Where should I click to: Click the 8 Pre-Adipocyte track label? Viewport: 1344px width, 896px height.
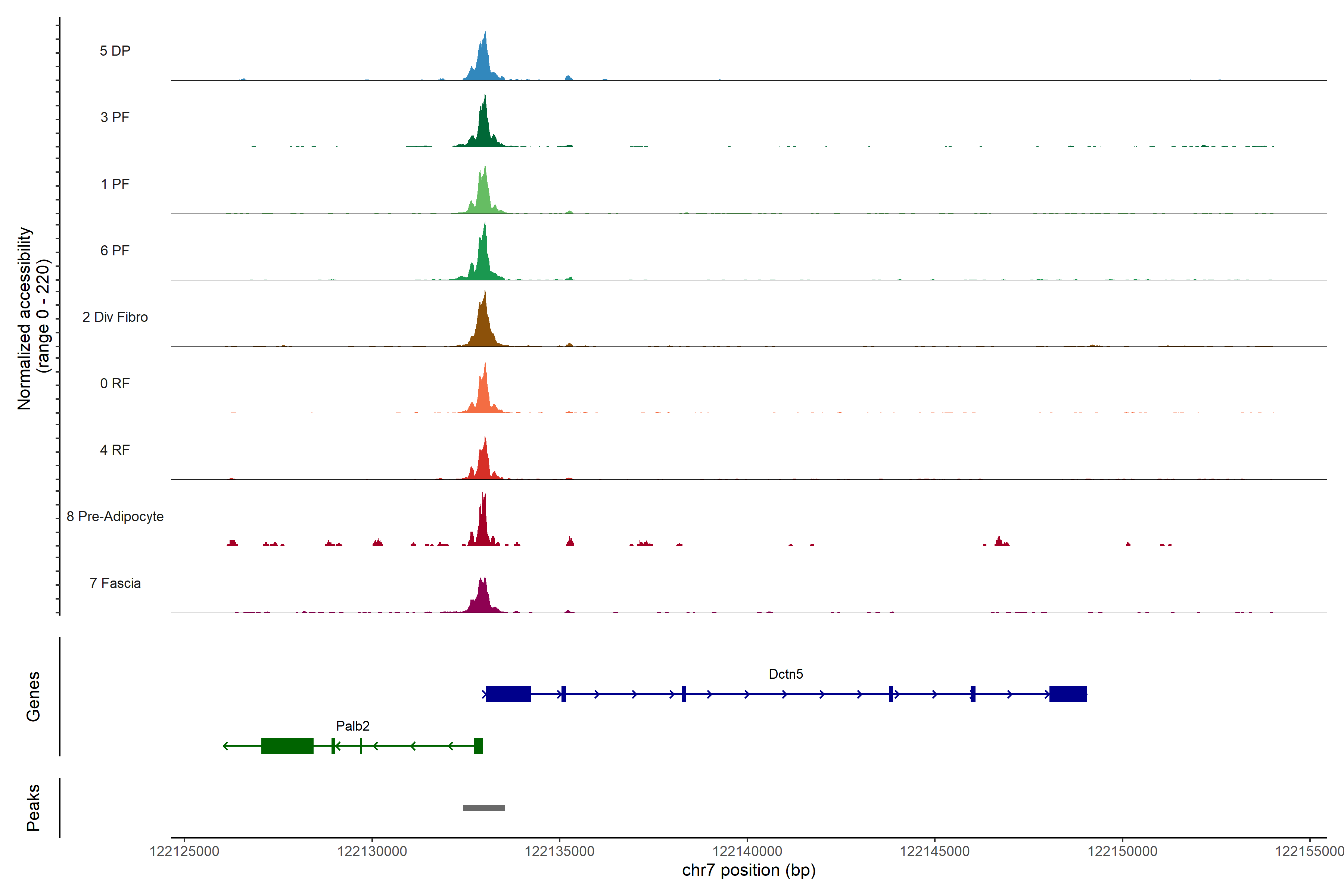115,517
